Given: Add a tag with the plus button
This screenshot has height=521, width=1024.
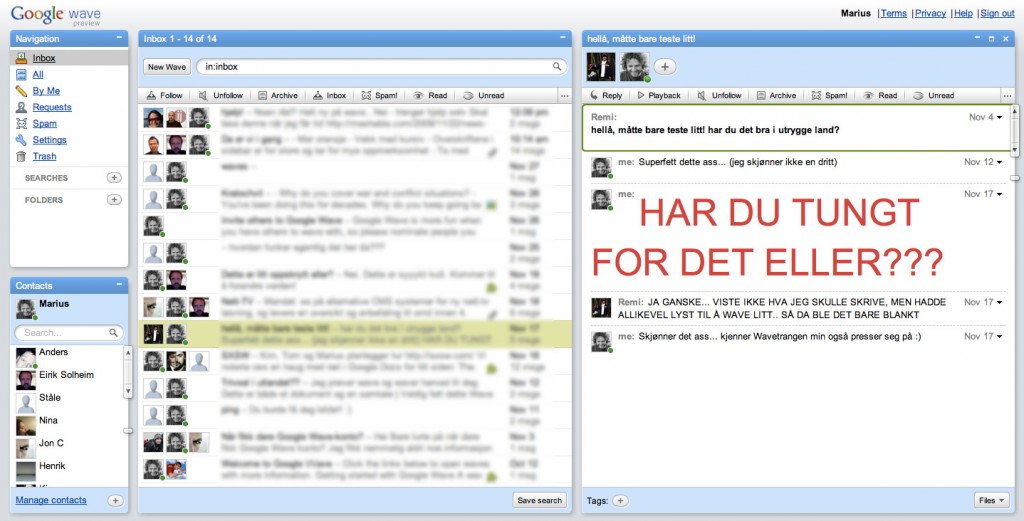Looking at the screenshot, I should 620,501.
